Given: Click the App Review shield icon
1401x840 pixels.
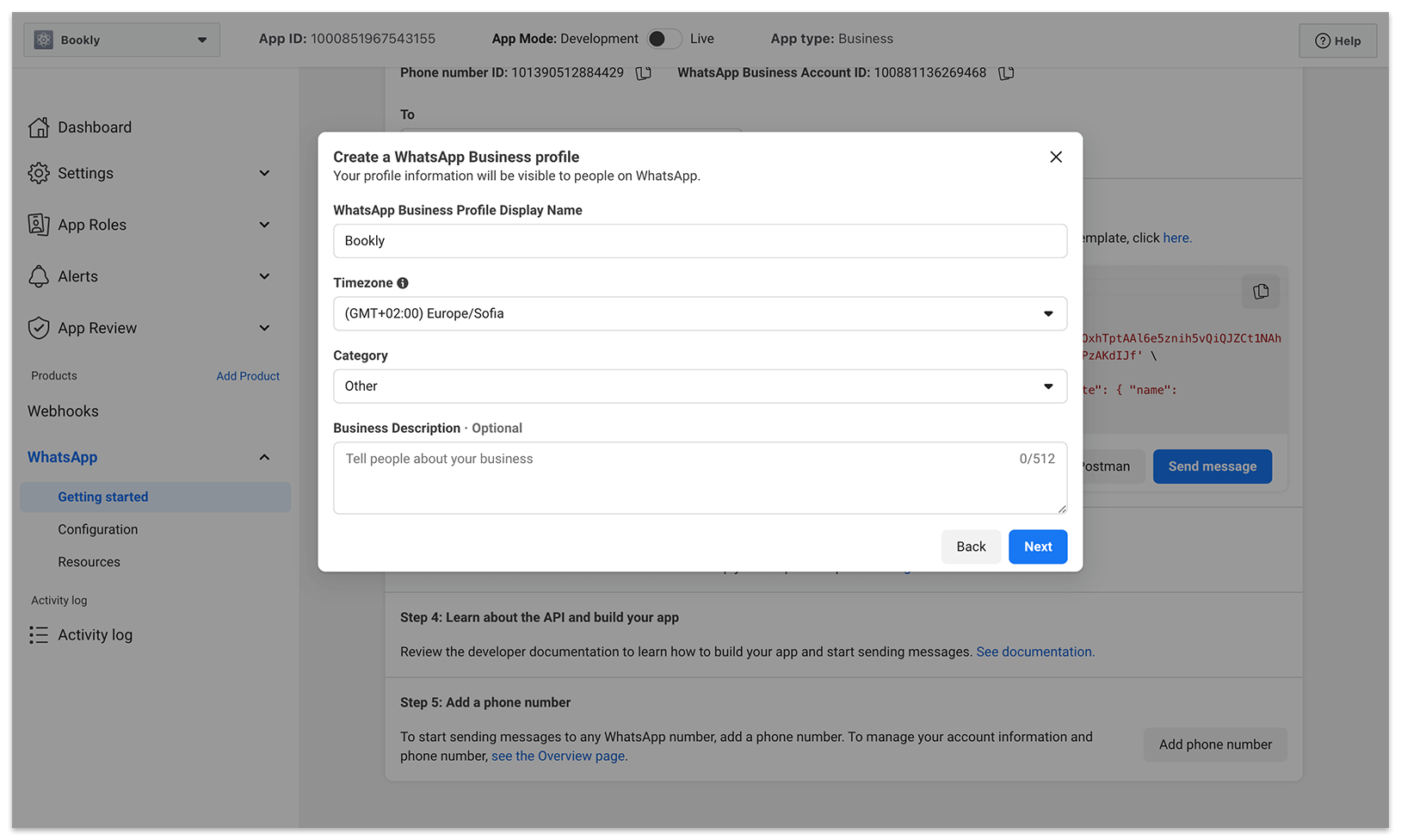Looking at the screenshot, I should (x=38, y=328).
